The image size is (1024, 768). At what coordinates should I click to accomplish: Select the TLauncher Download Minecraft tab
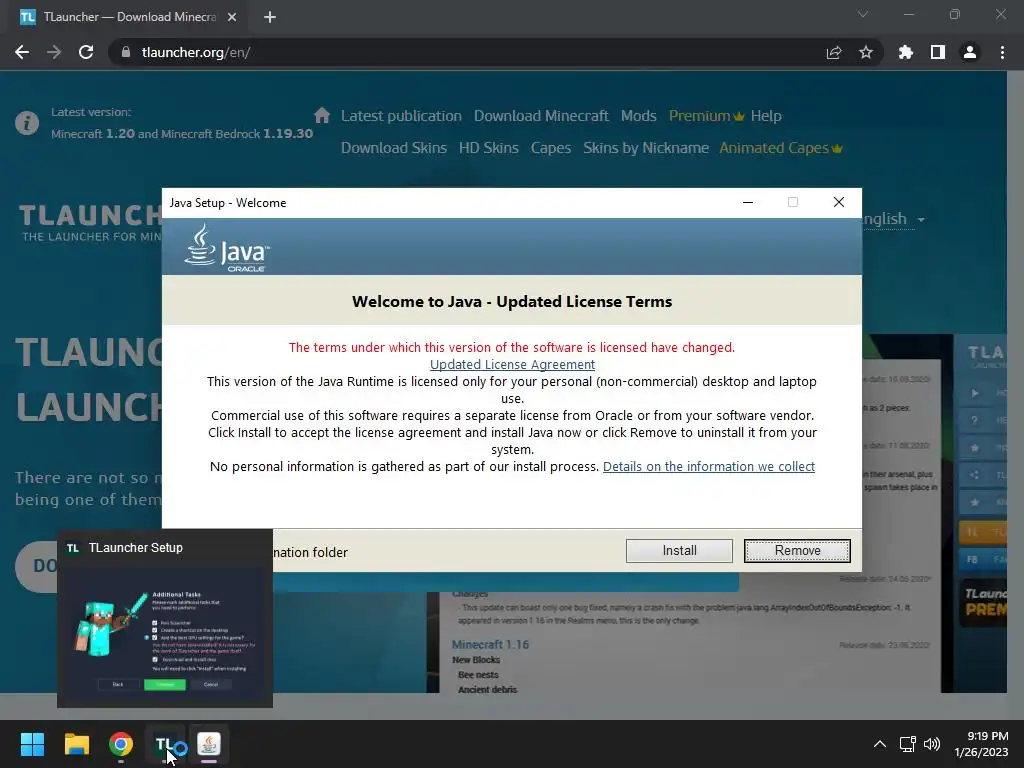(128, 17)
